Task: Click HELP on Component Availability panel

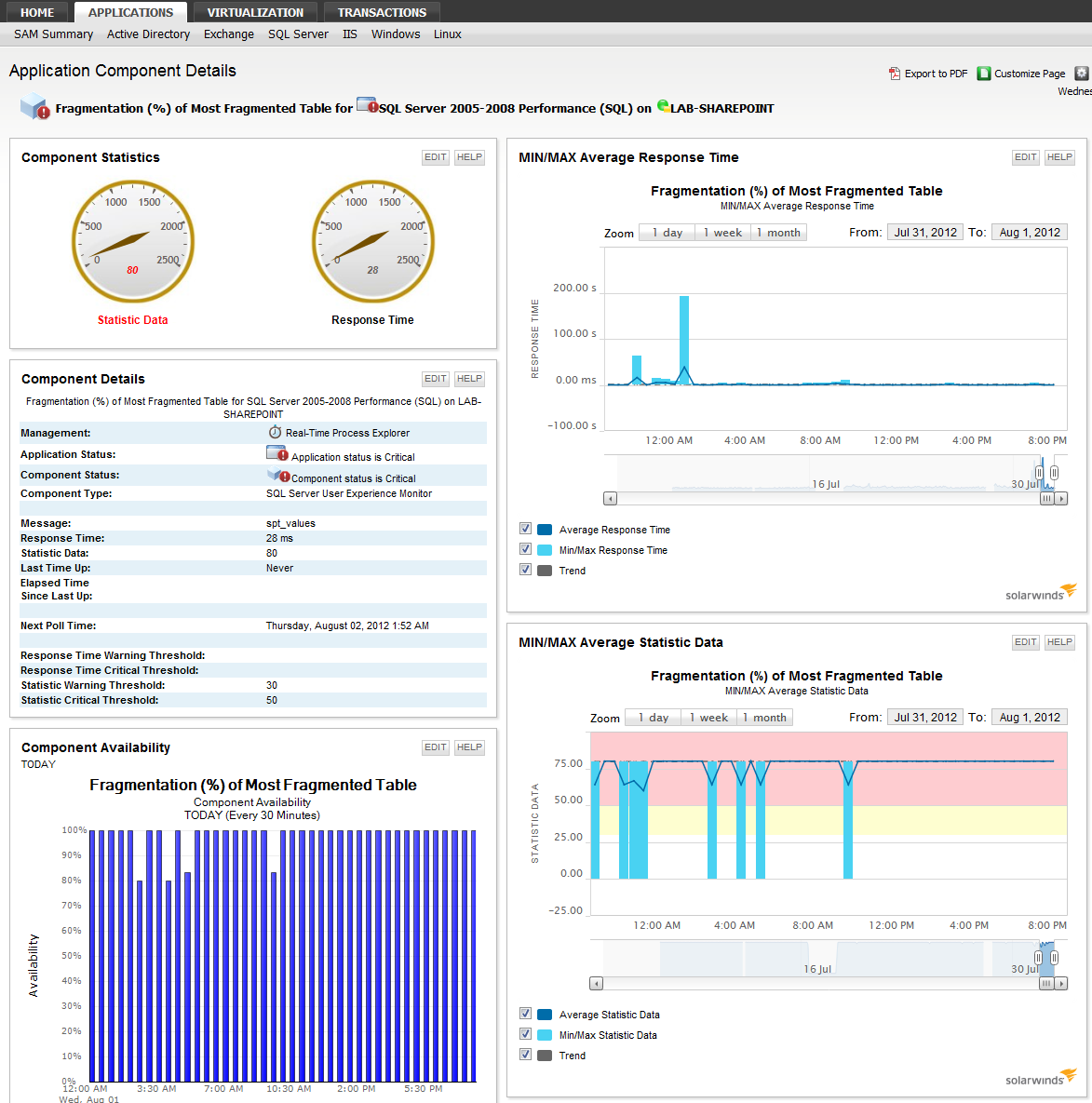Action: point(469,747)
